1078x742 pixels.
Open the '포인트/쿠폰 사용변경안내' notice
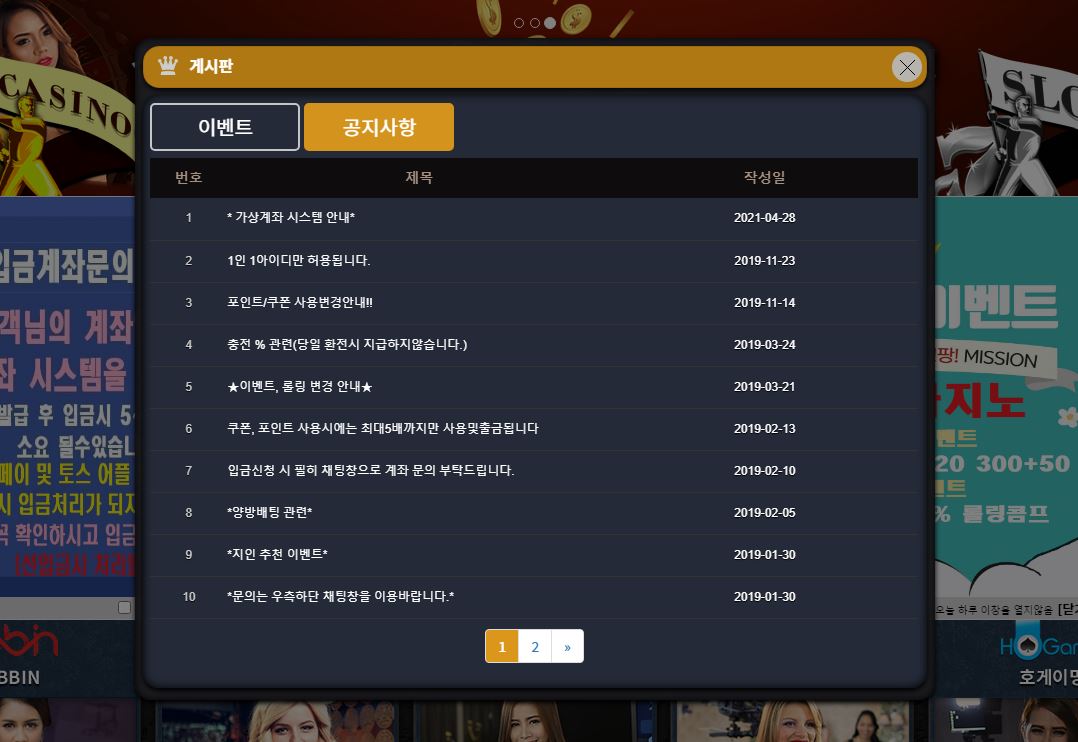coord(299,303)
